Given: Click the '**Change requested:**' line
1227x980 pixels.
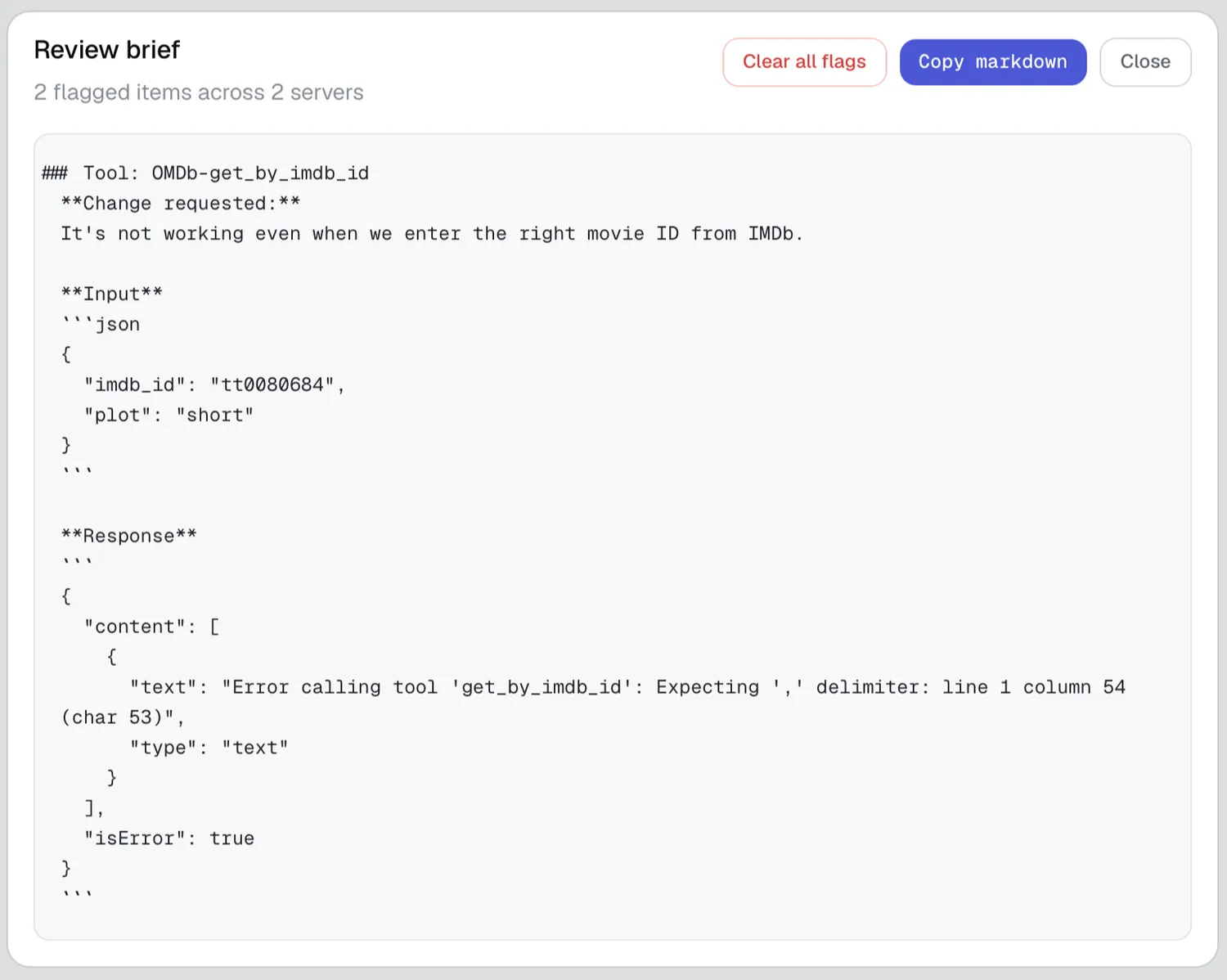Looking at the screenshot, I should coord(181,204).
